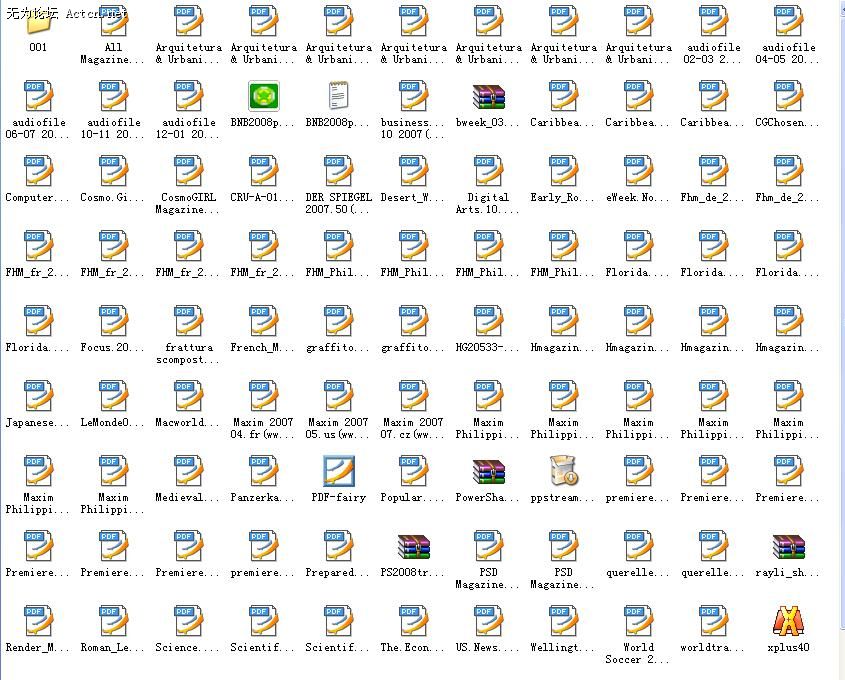Select the audiofile 04-05 PDF icon

click(x=788, y=20)
